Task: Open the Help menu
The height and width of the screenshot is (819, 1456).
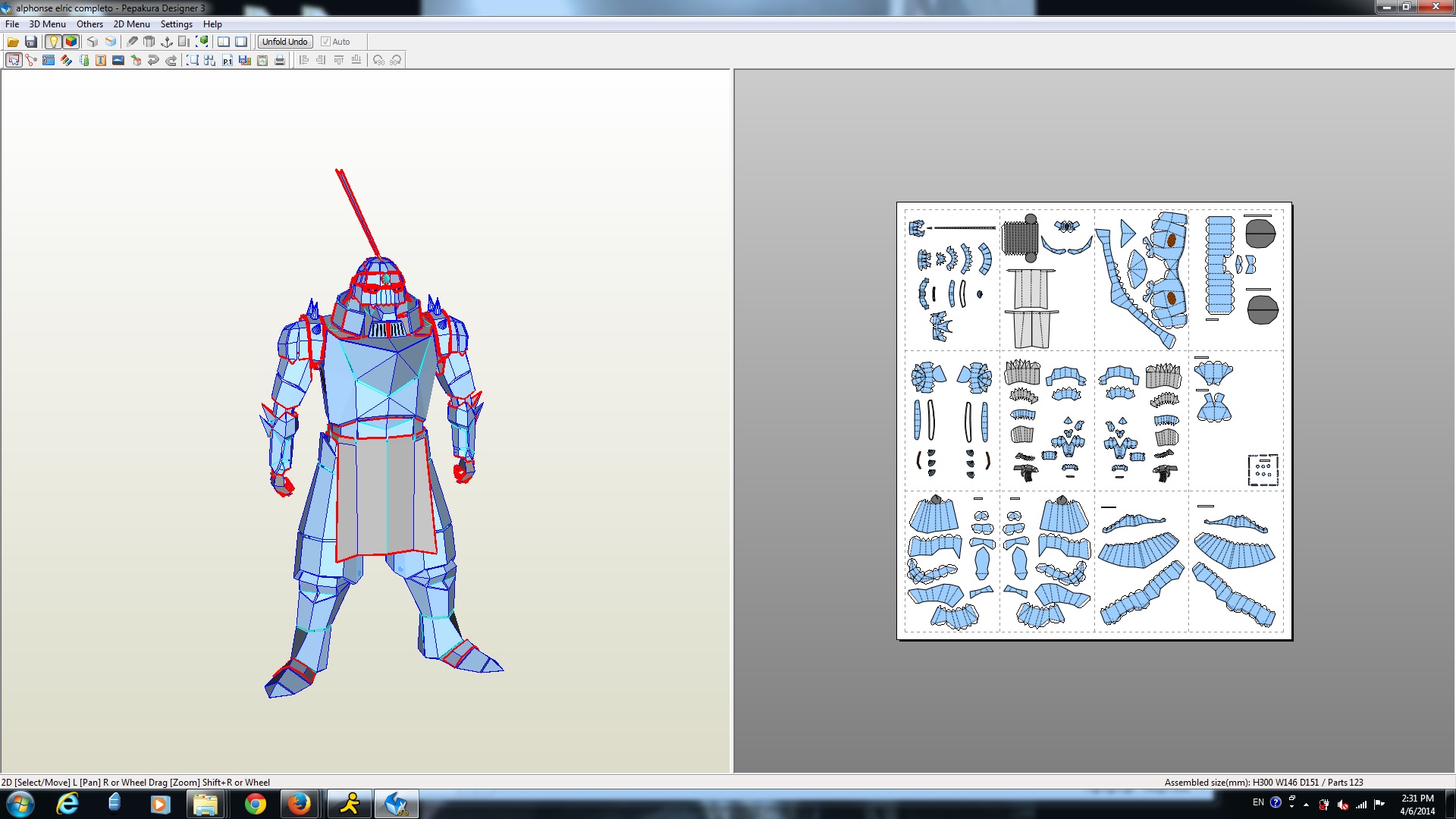Action: coord(212,24)
